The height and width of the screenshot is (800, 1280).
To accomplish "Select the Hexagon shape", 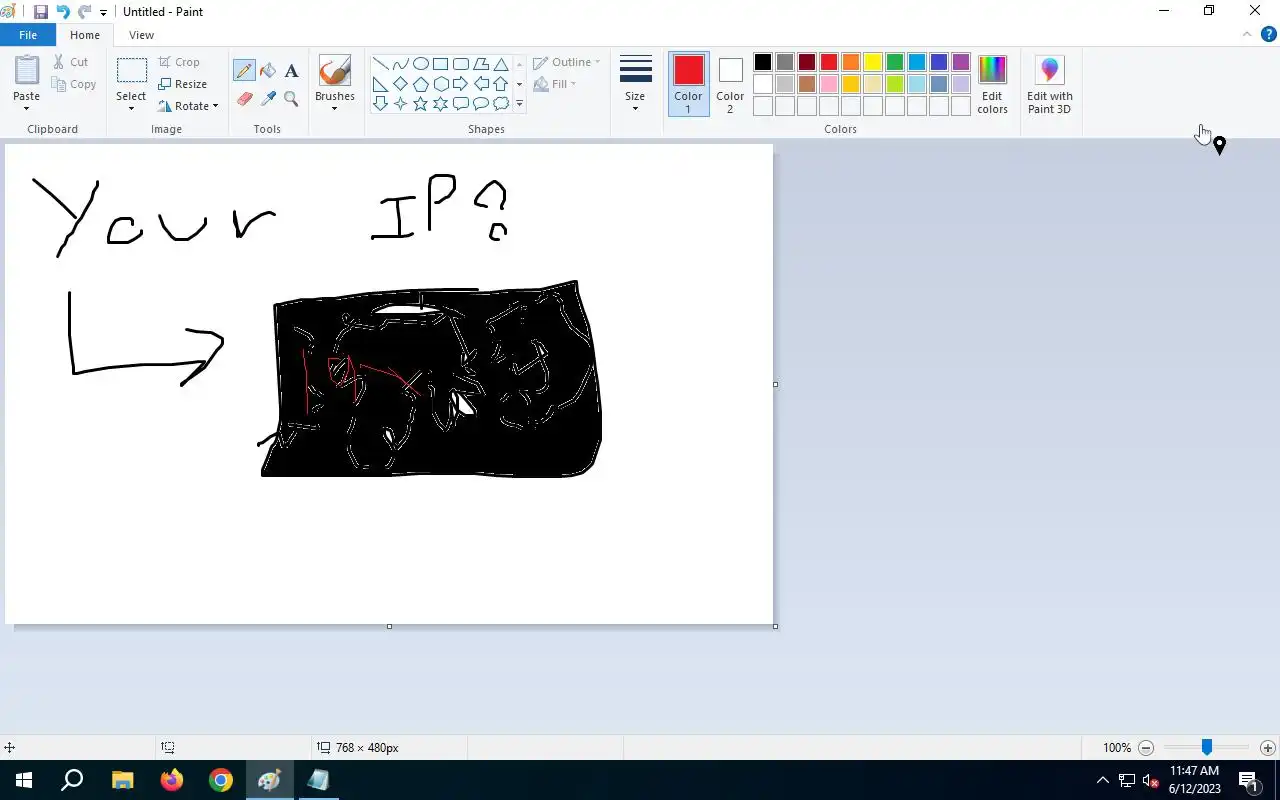I will tap(440, 84).
